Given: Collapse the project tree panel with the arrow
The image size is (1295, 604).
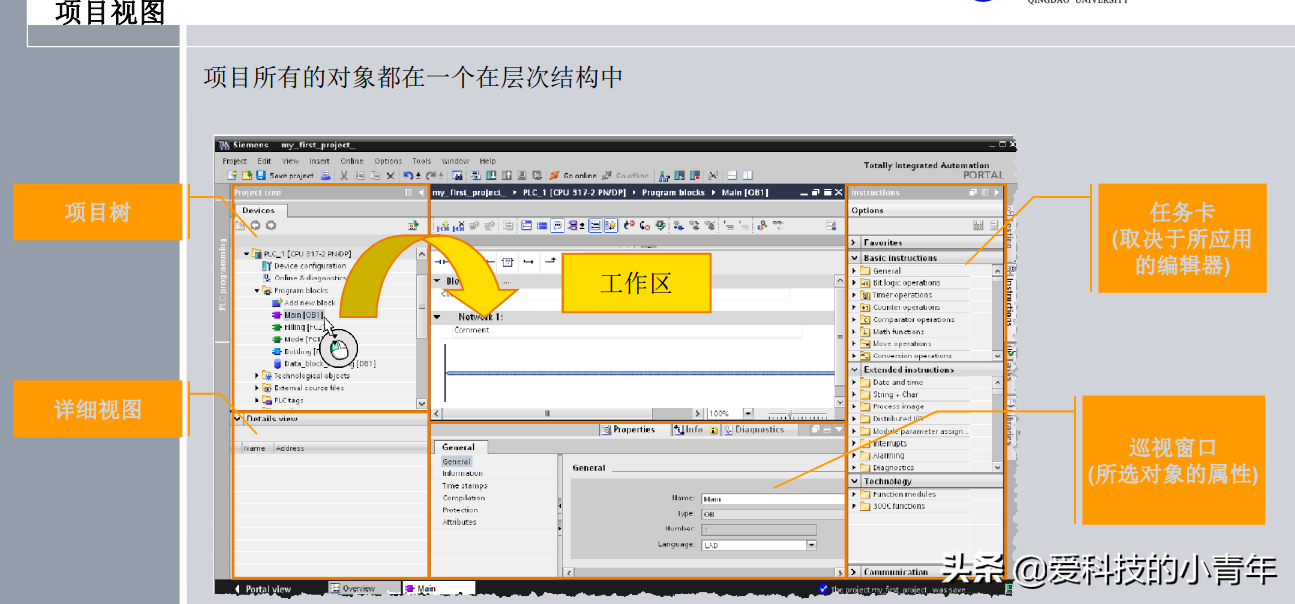Looking at the screenshot, I should pos(421,192).
